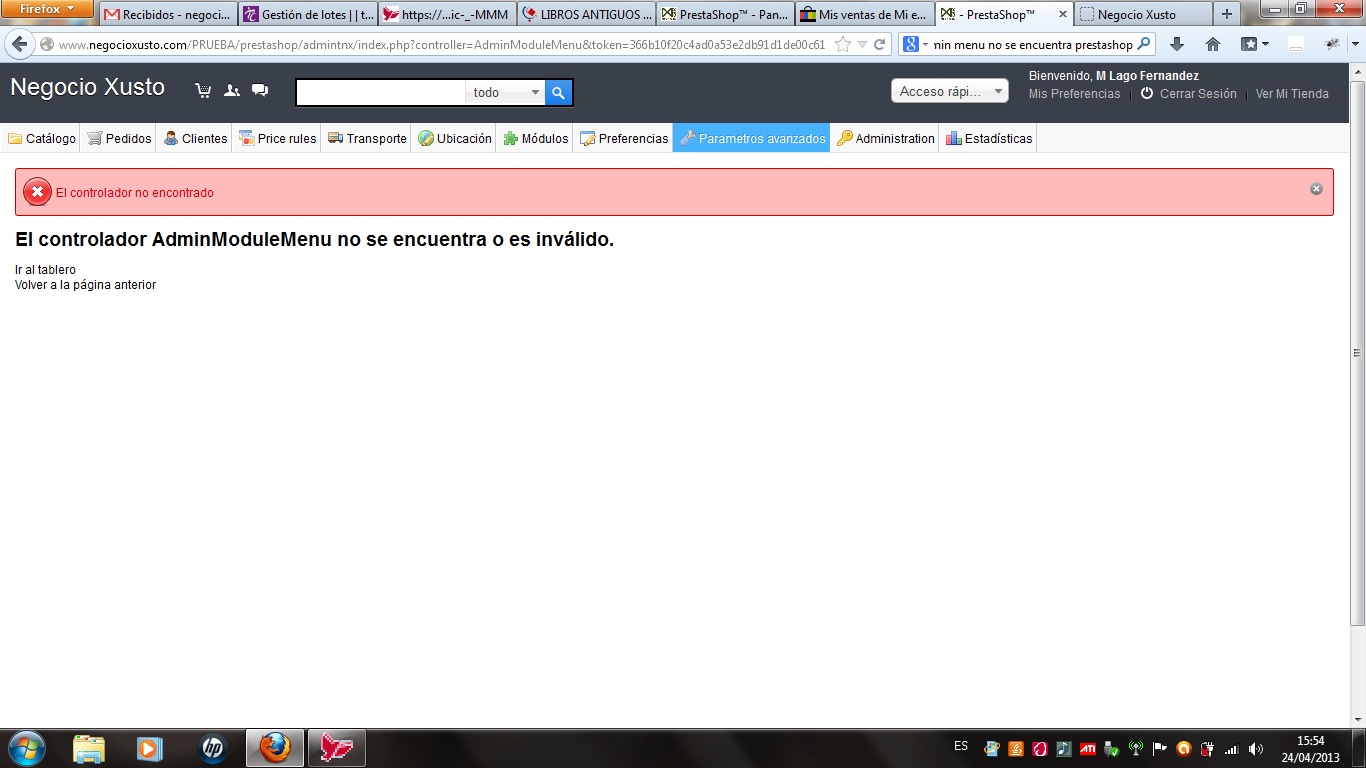Open the Google search engine selector dropdown
This screenshot has height=768, width=1366.
click(915, 44)
